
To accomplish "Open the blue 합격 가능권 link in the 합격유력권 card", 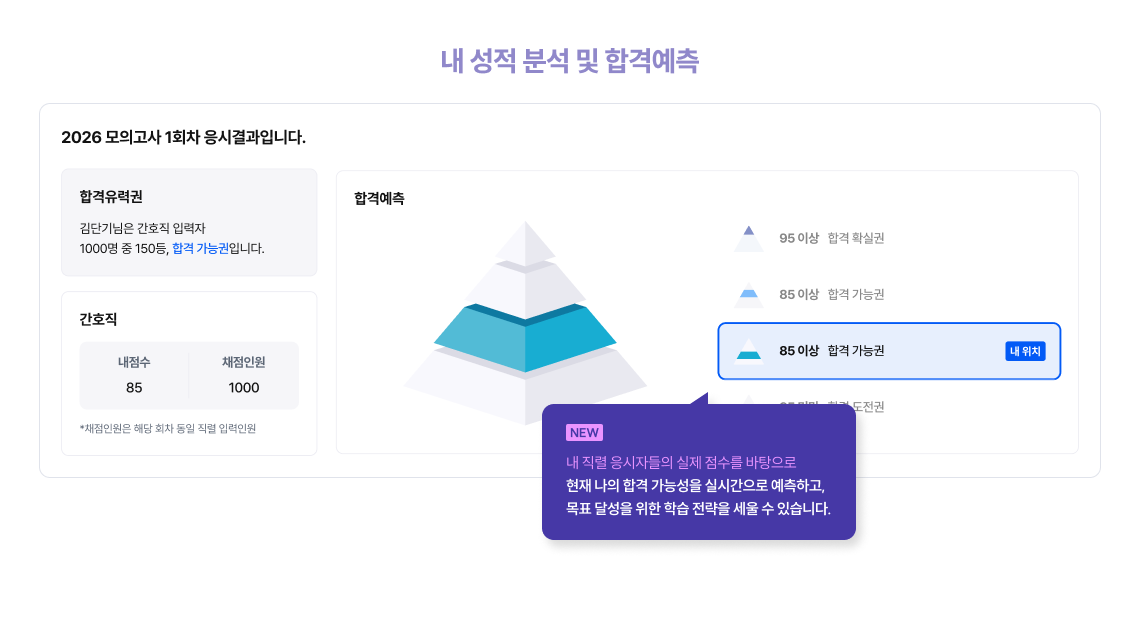I will click(200, 248).
